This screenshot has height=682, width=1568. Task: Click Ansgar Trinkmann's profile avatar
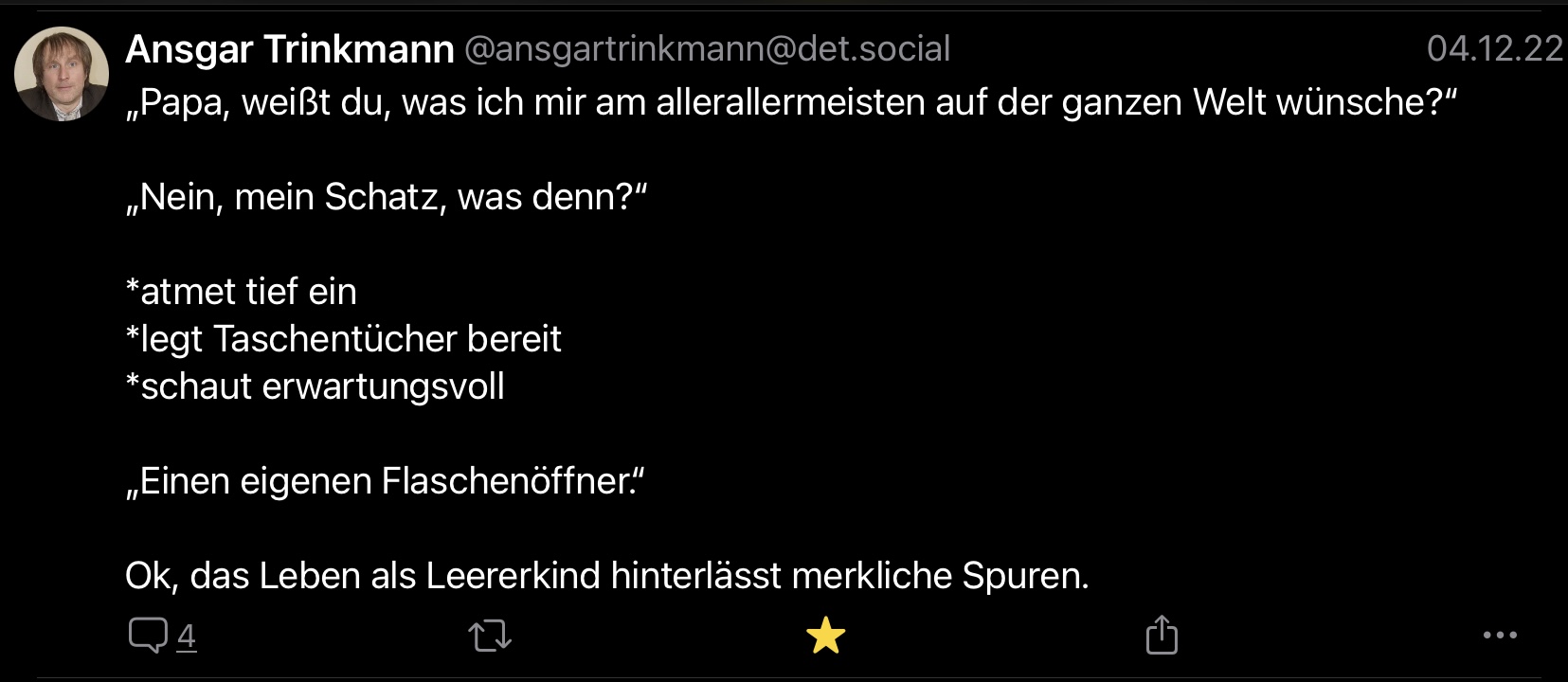pos(62,74)
